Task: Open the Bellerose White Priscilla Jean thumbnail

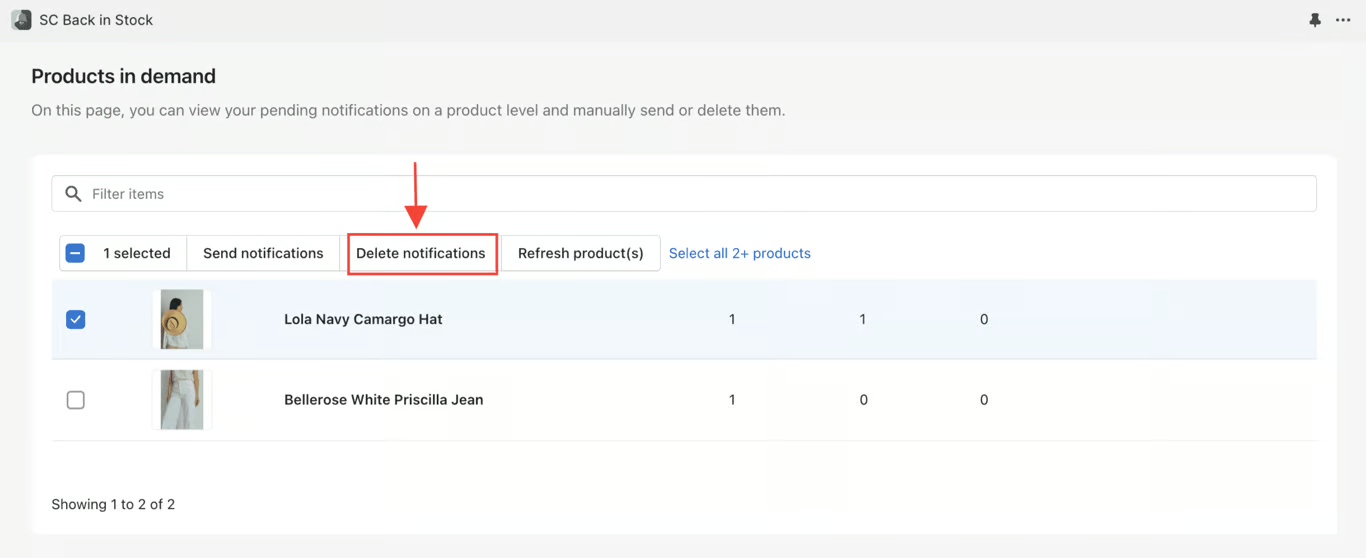Action: (x=182, y=400)
